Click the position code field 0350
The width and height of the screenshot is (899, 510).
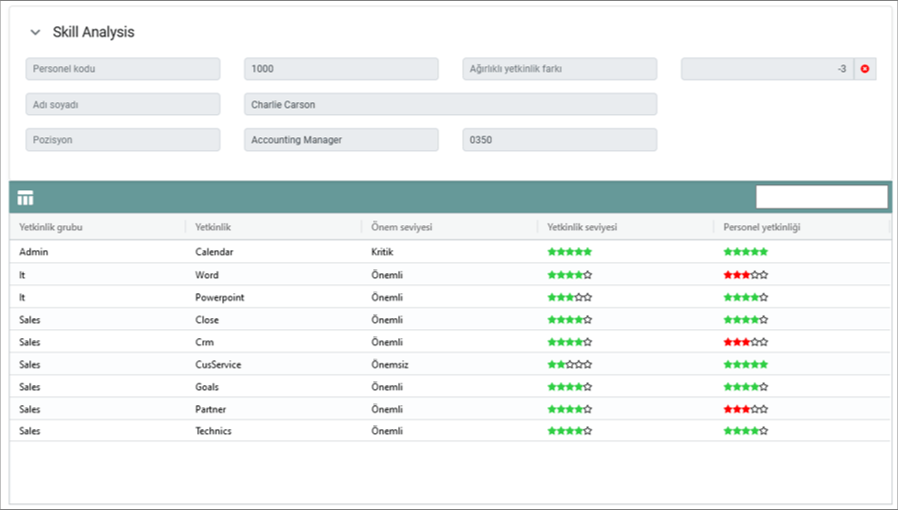pos(559,140)
